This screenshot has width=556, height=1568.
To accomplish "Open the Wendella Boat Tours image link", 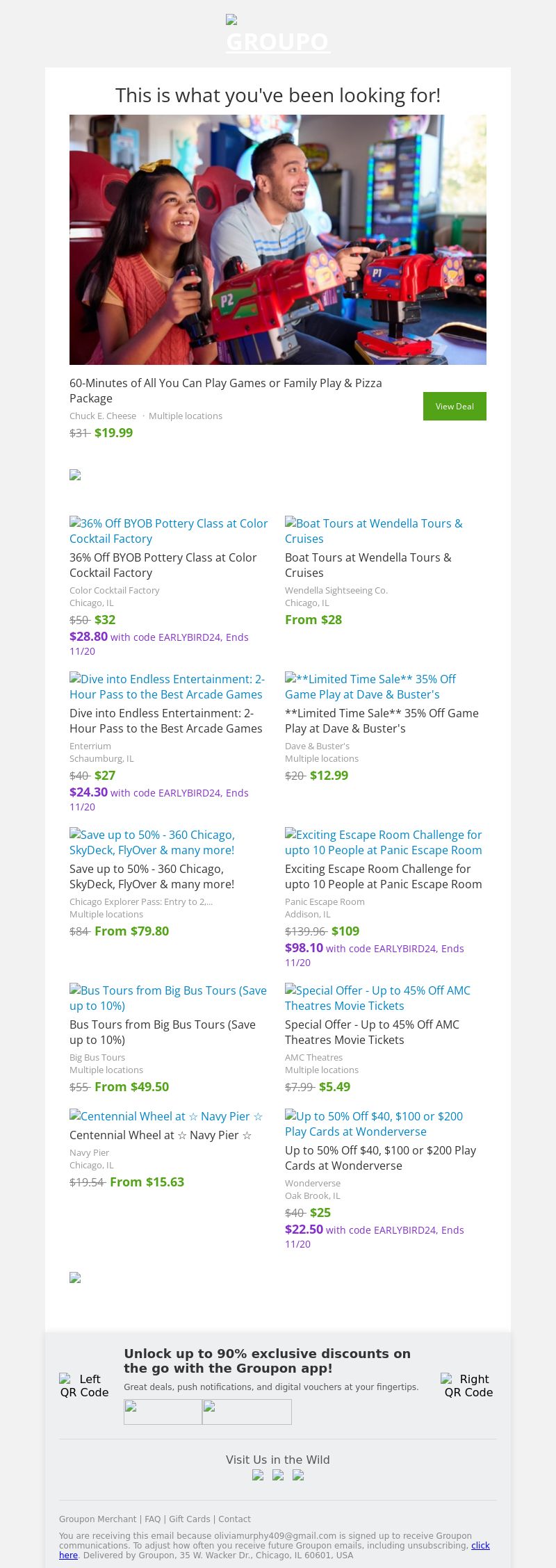I will pos(373,531).
